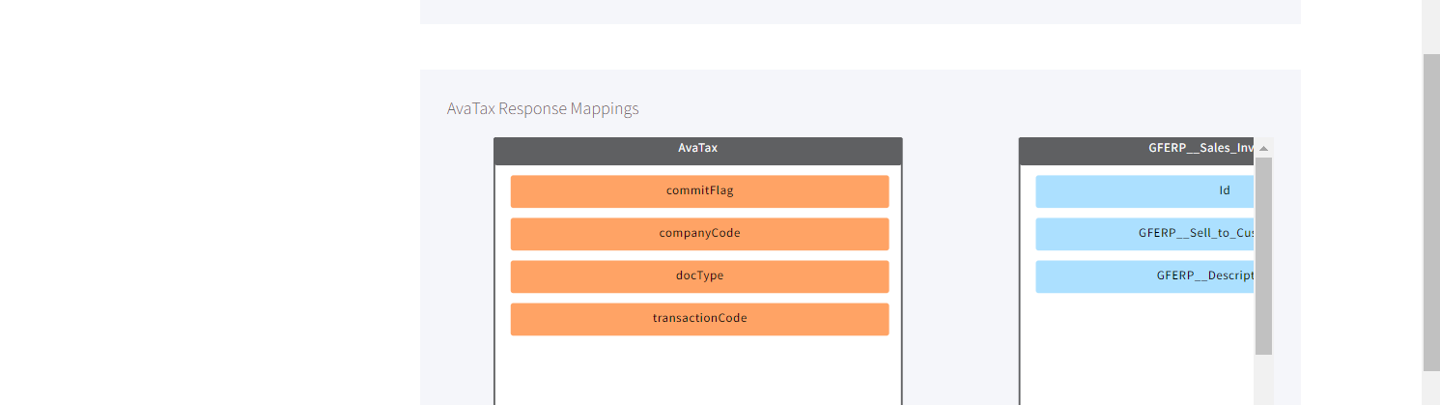Click the AvaTax Response Mappings heading
Viewport: 1440px width, 405px height.
pos(543,108)
